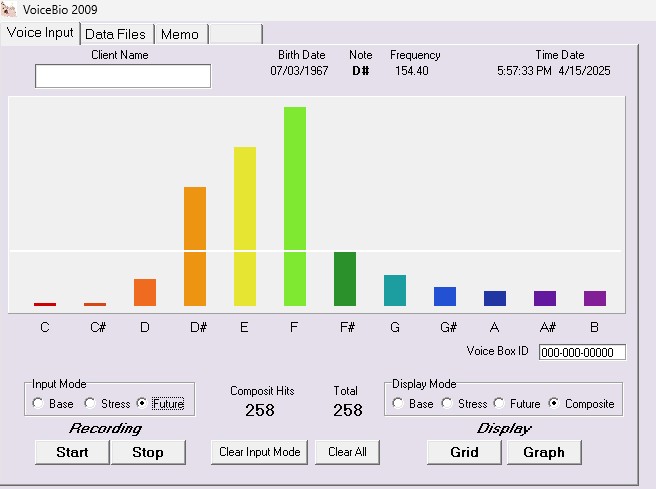The height and width of the screenshot is (489, 656).
Task: Switch Display Mode to Future
Action: coord(499,404)
